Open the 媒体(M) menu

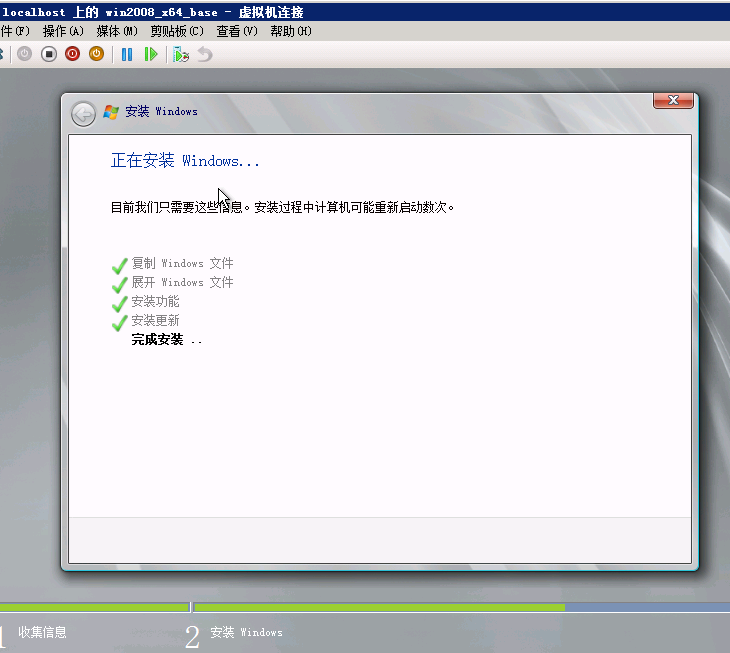[x=117, y=31]
